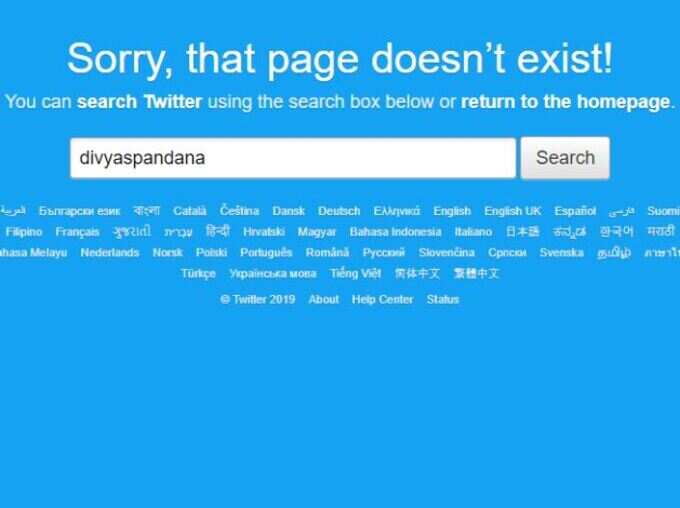
Task: Focus the search box containing divyaspandana
Action: [x=293, y=158]
